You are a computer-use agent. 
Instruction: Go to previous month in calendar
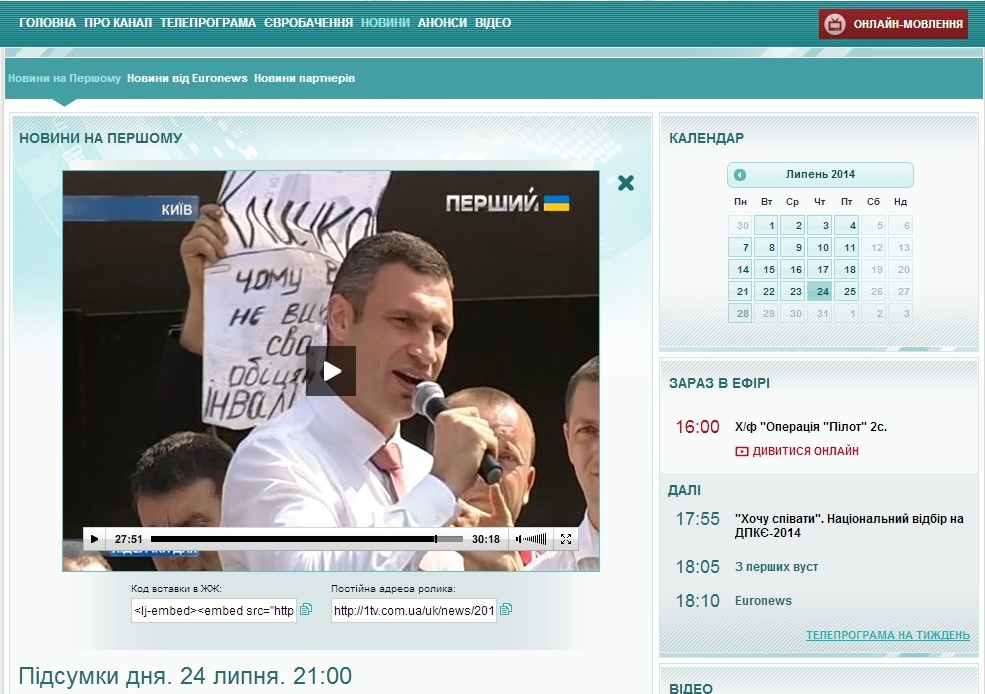tap(740, 175)
